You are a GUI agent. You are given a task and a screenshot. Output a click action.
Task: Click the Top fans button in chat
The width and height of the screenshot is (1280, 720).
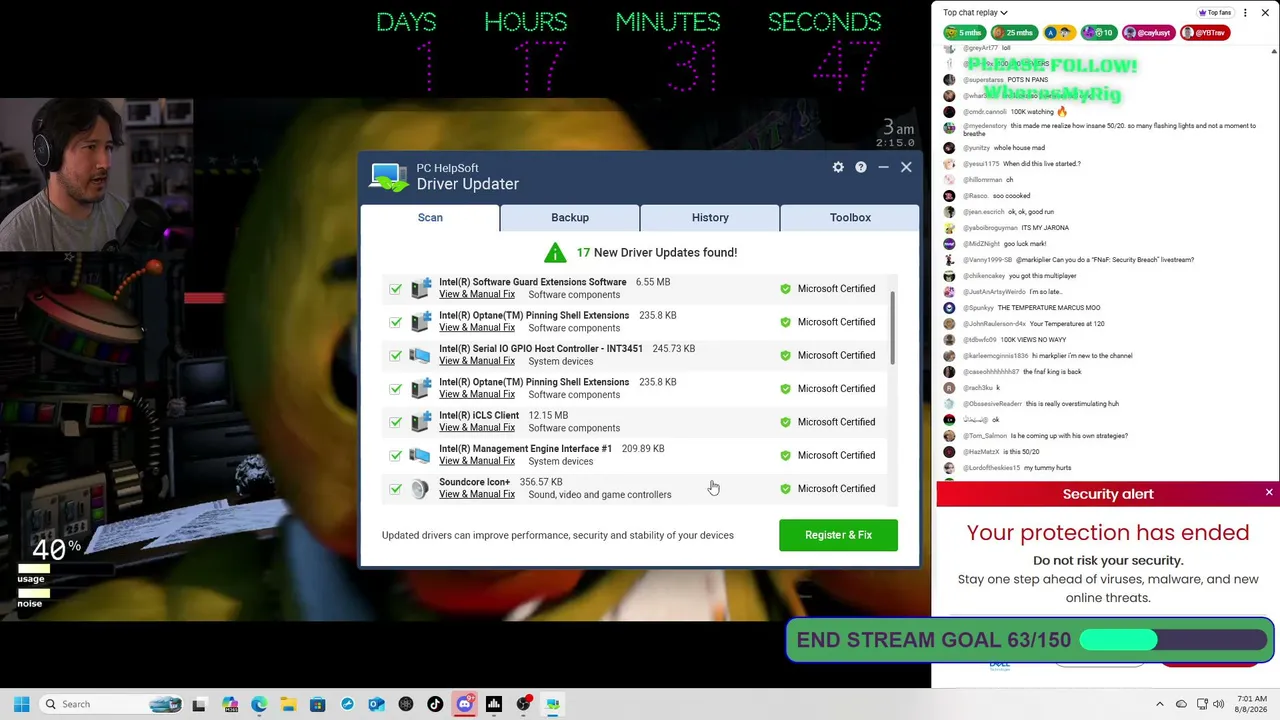pyautogui.click(x=1215, y=13)
